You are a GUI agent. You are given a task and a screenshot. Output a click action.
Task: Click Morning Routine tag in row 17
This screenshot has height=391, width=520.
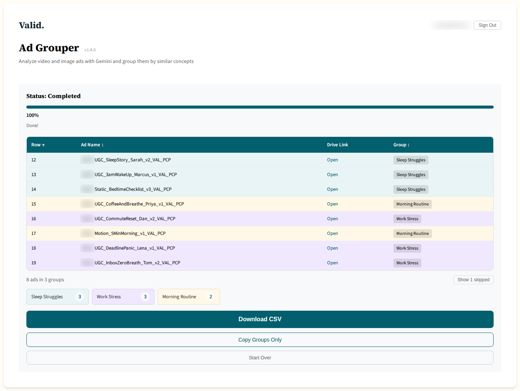412,233
